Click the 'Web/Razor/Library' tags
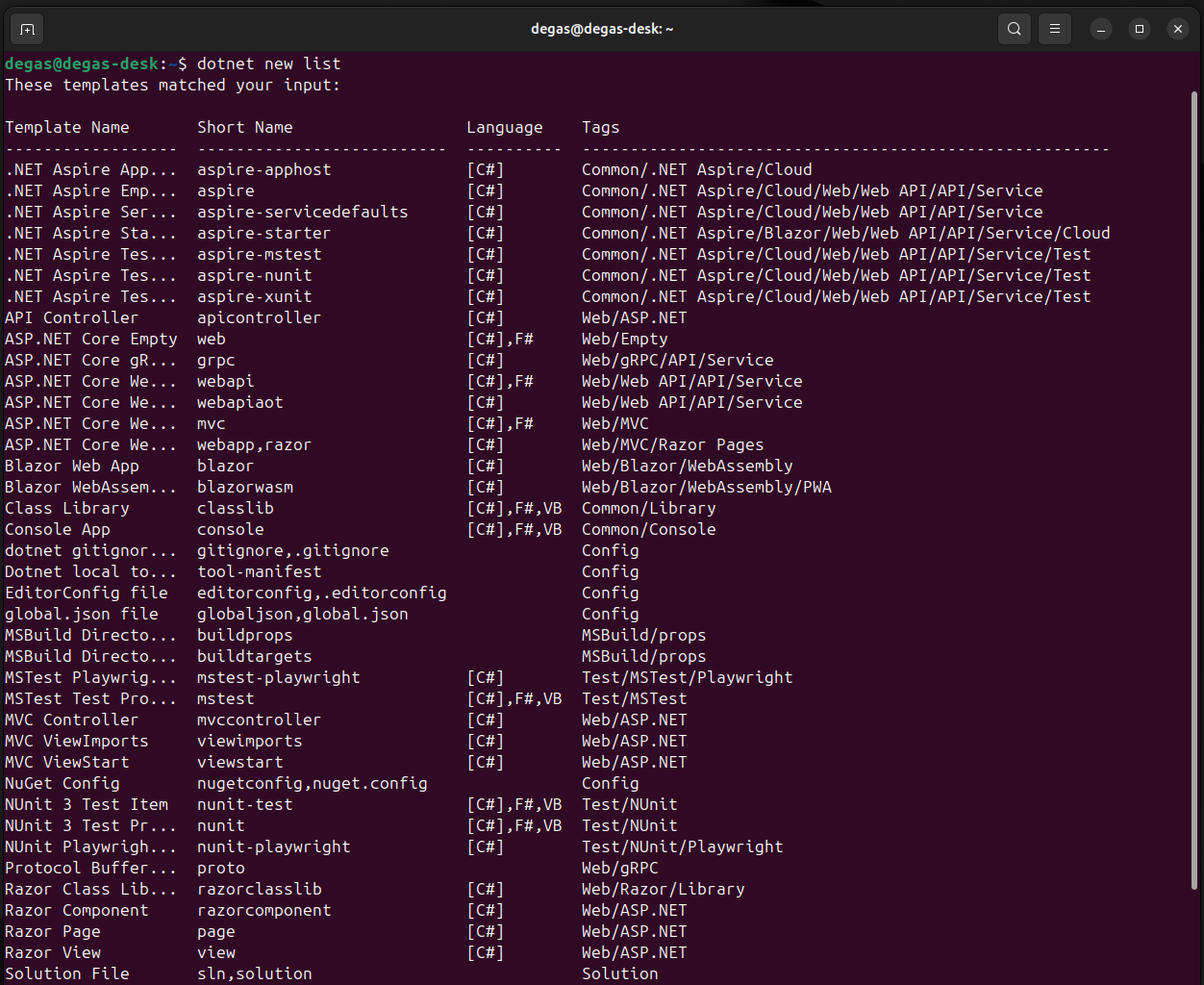Screen dimensions: 1204x985 pos(664,889)
